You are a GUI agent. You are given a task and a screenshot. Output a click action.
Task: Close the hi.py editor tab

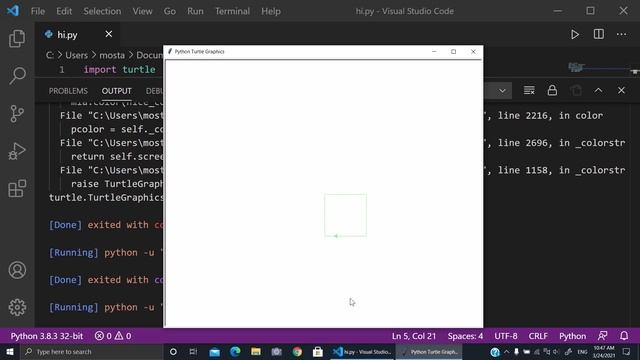click(108, 34)
